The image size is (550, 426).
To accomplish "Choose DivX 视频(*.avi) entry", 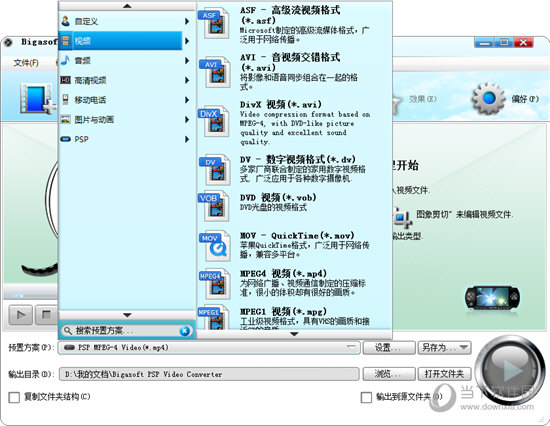I will [x=294, y=123].
